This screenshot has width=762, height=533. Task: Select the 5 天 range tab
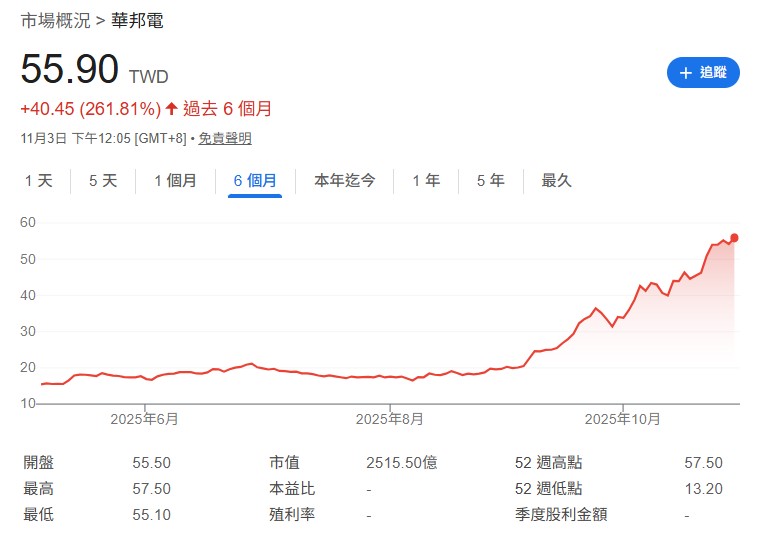coord(103,181)
